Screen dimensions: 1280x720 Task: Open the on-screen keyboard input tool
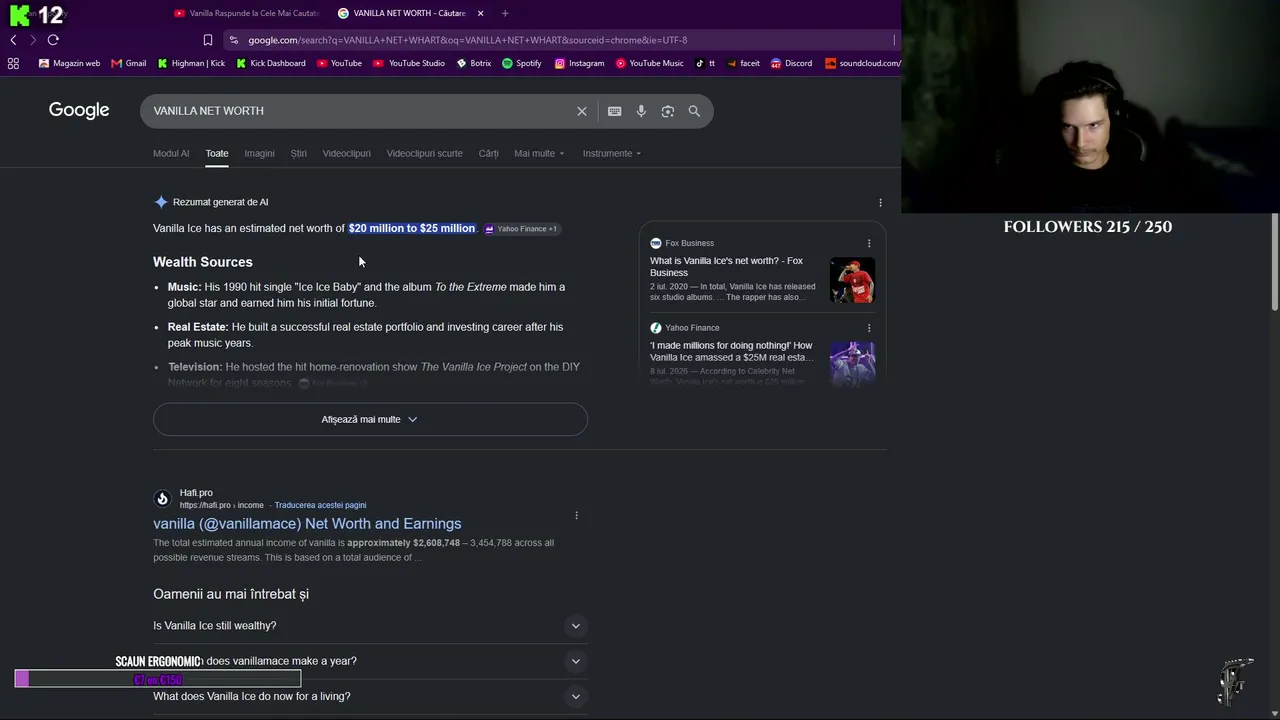pos(614,111)
